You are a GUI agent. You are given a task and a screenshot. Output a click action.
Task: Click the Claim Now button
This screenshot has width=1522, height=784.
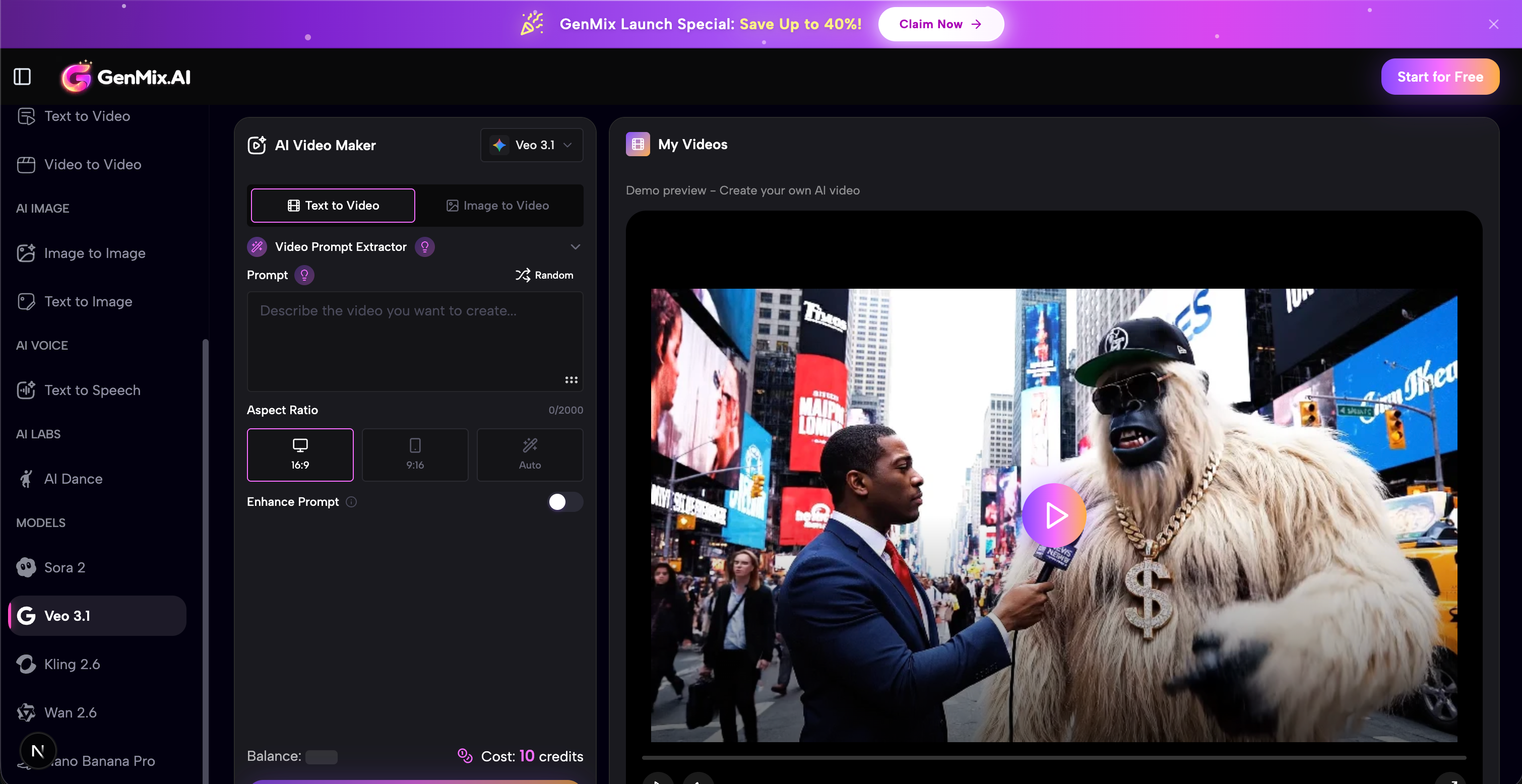click(x=940, y=24)
